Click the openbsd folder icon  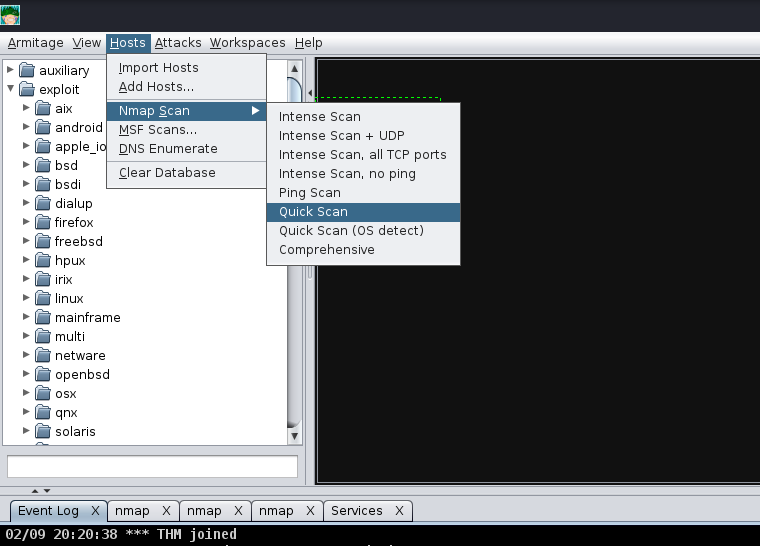43,374
